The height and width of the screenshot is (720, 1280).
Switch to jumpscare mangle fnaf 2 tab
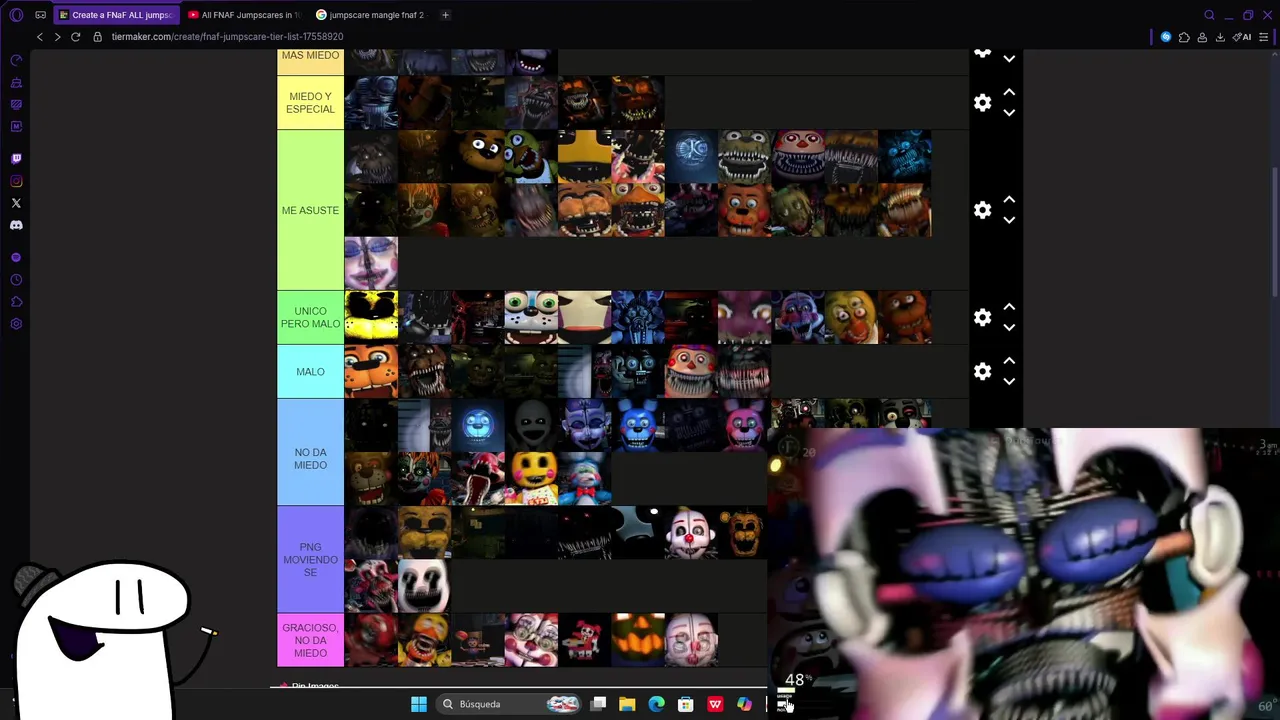[371, 15]
